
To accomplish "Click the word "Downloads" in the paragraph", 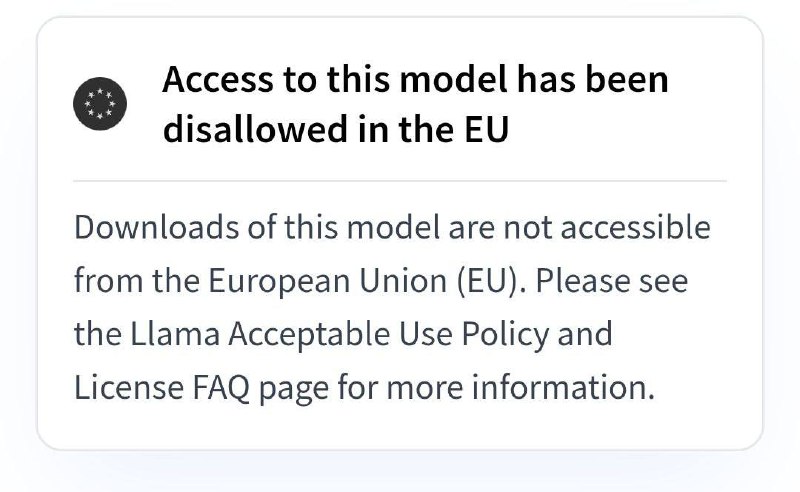I will click(157, 228).
